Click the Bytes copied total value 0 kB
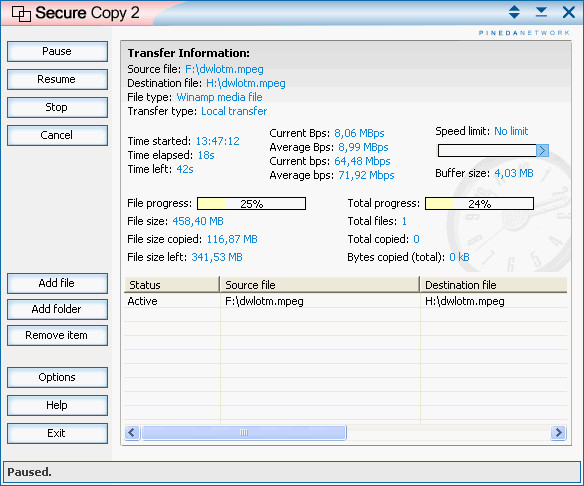The width and height of the screenshot is (584, 486). pos(459,257)
